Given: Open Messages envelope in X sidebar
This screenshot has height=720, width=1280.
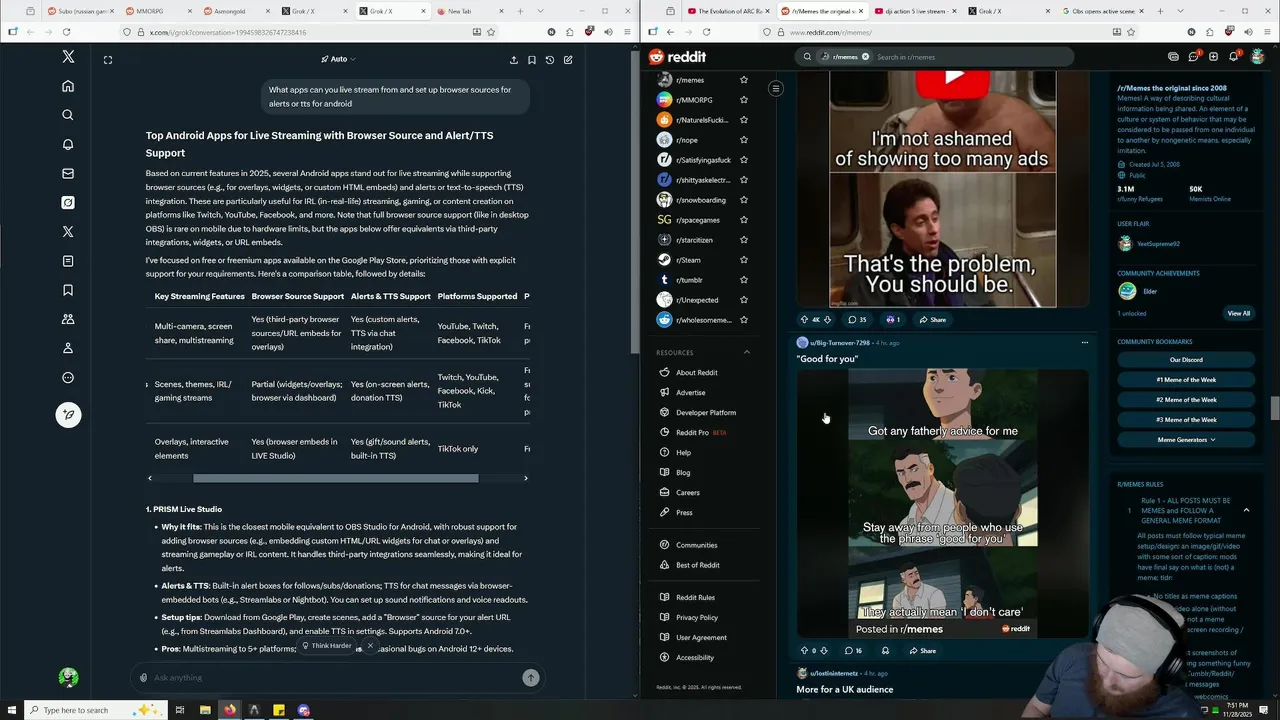Looking at the screenshot, I should coord(68,173).
